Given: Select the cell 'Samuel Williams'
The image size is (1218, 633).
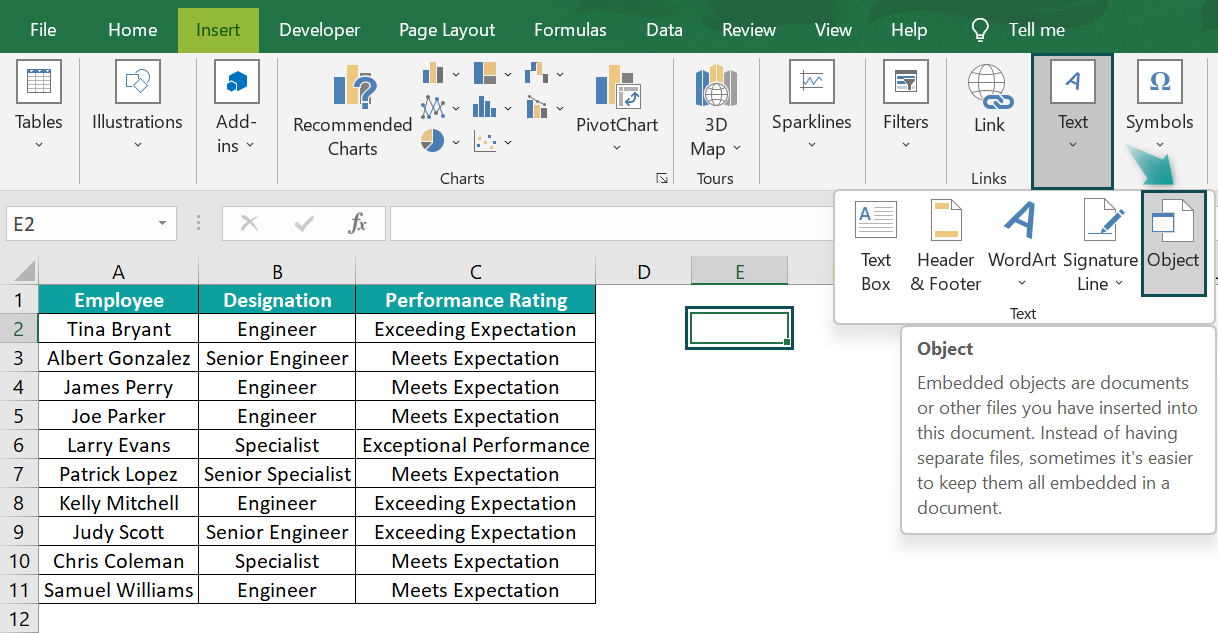Looking at the screenshot, I should coord(118,590).
